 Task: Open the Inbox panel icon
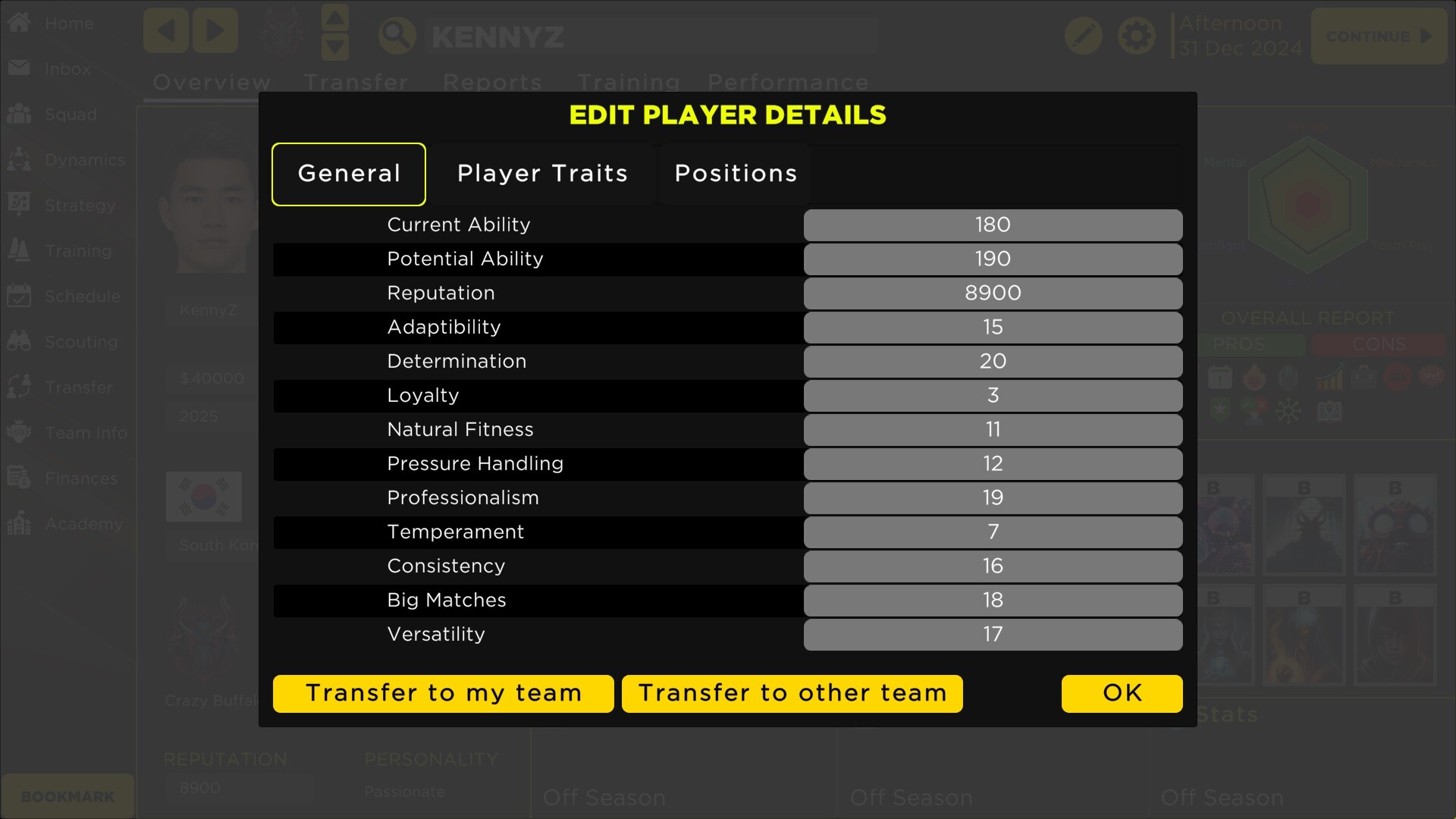(x=20, y=68)
